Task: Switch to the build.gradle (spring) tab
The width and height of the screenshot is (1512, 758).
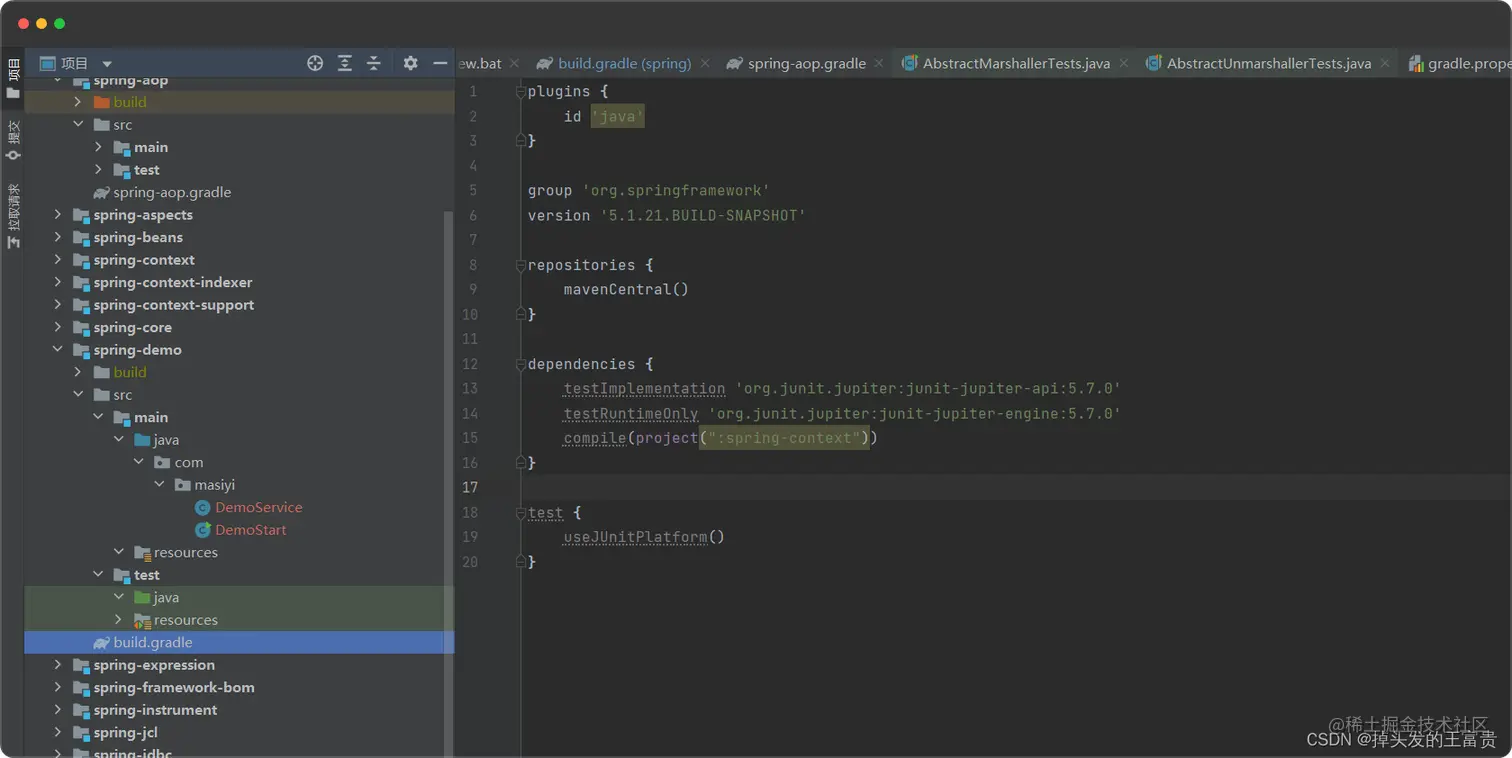Action: pos(624,63)
